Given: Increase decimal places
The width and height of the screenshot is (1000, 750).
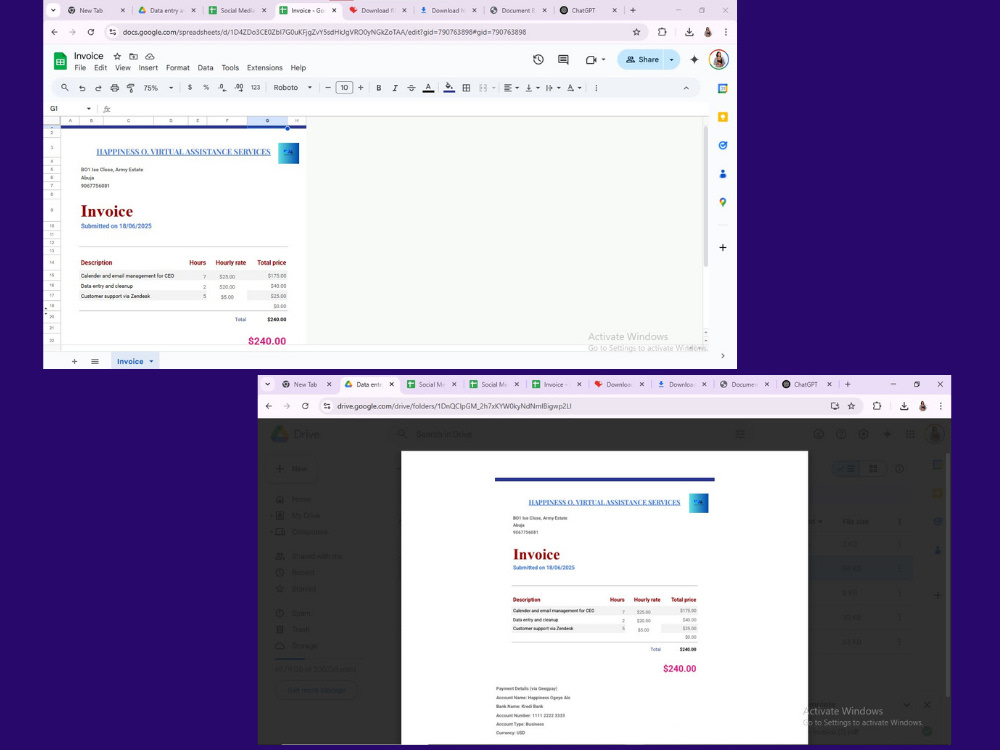Looking at the screenshot, I should (239, 88).
